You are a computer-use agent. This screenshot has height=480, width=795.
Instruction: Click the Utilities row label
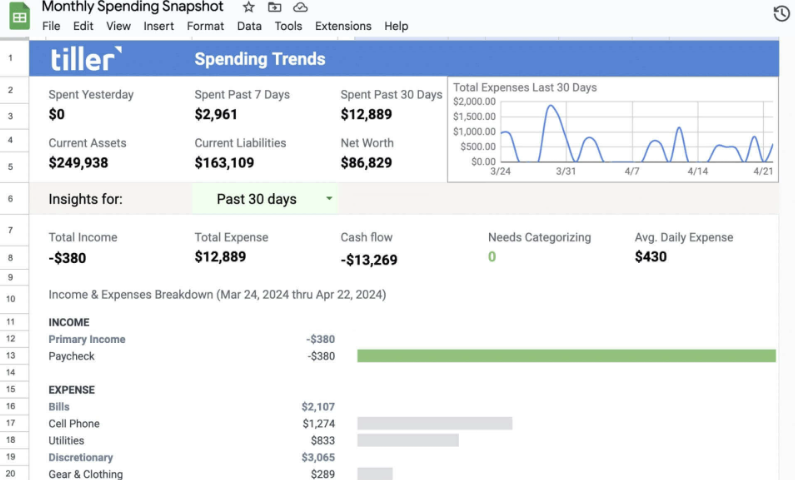coord(66,440)
